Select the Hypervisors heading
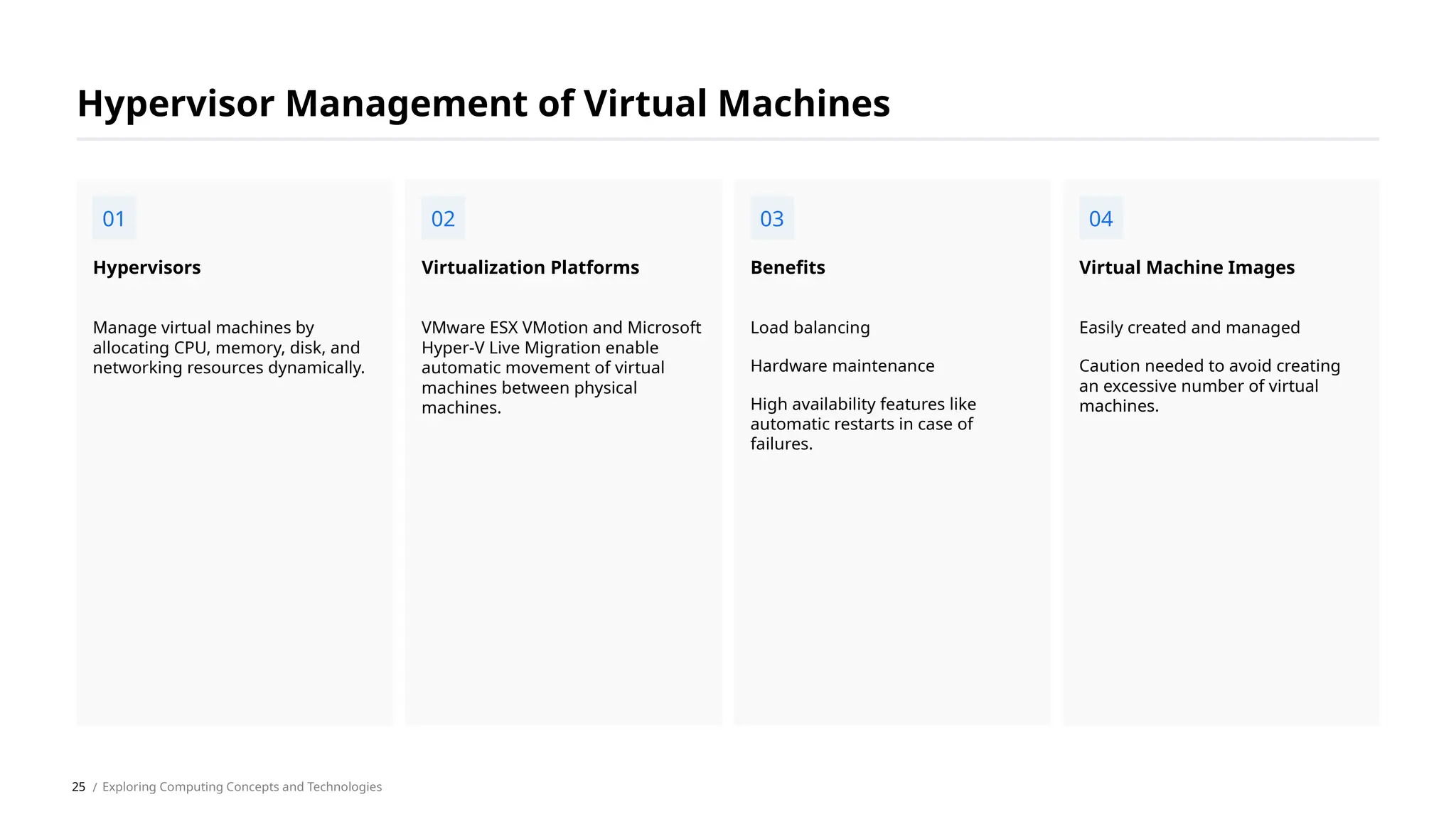This screenshot has height=819, width=1456. [147, 268]
